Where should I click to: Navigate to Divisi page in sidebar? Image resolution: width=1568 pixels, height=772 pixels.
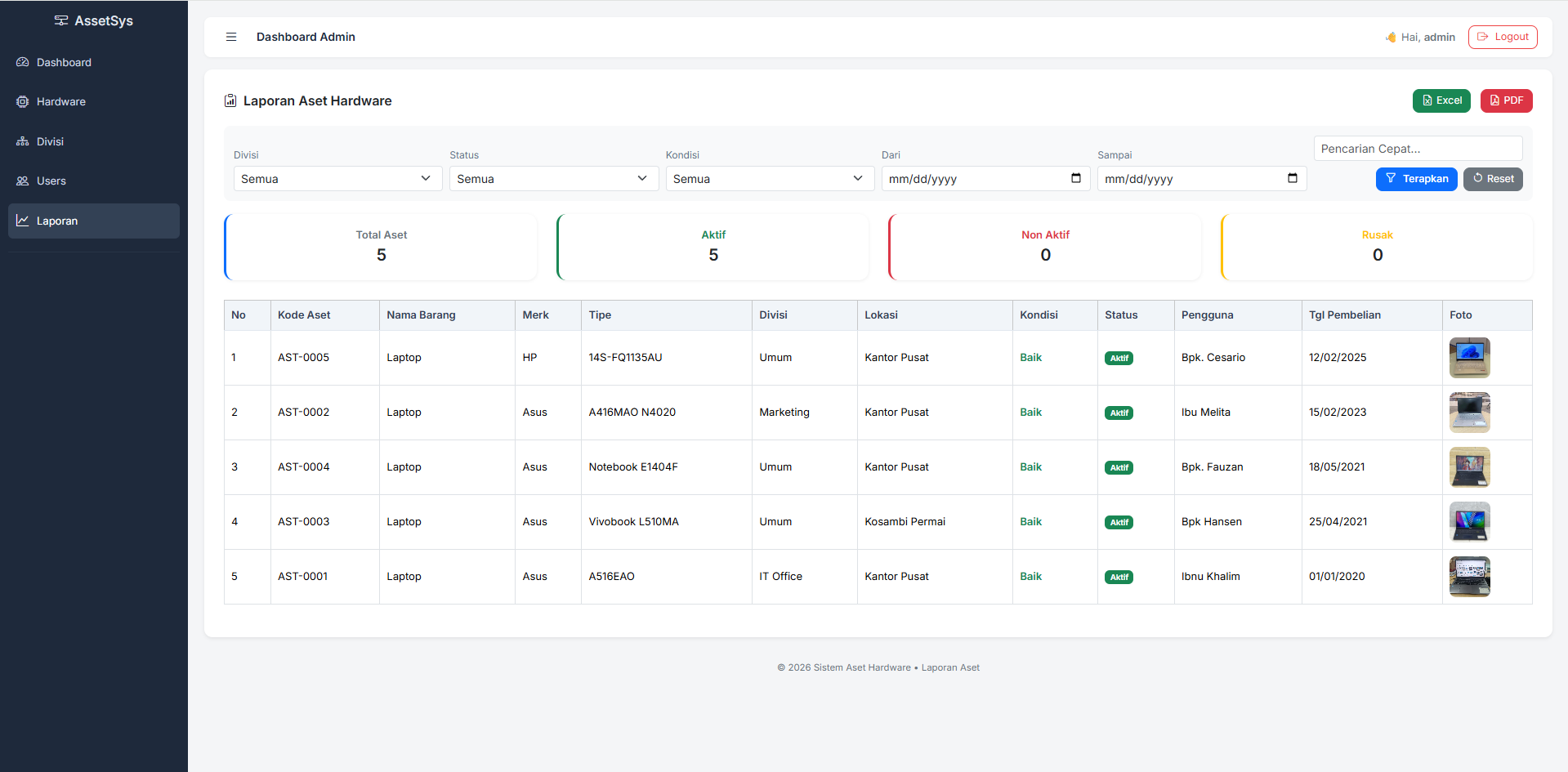pos(50,141)
